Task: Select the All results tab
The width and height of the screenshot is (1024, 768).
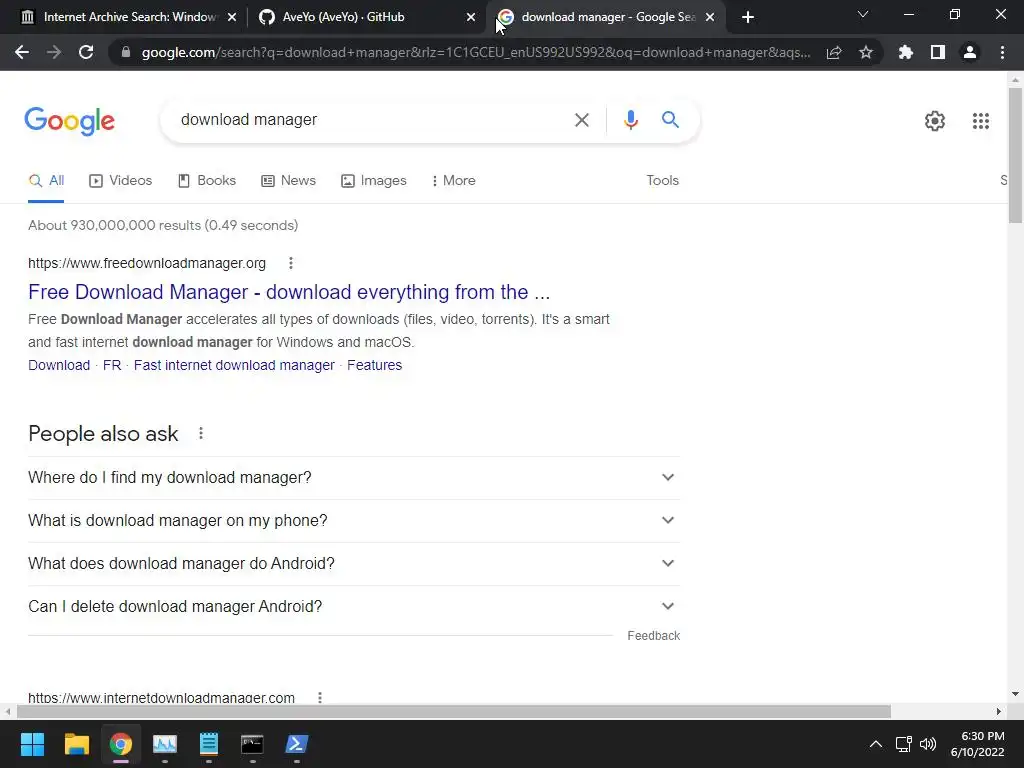Action: pos(46,180)
